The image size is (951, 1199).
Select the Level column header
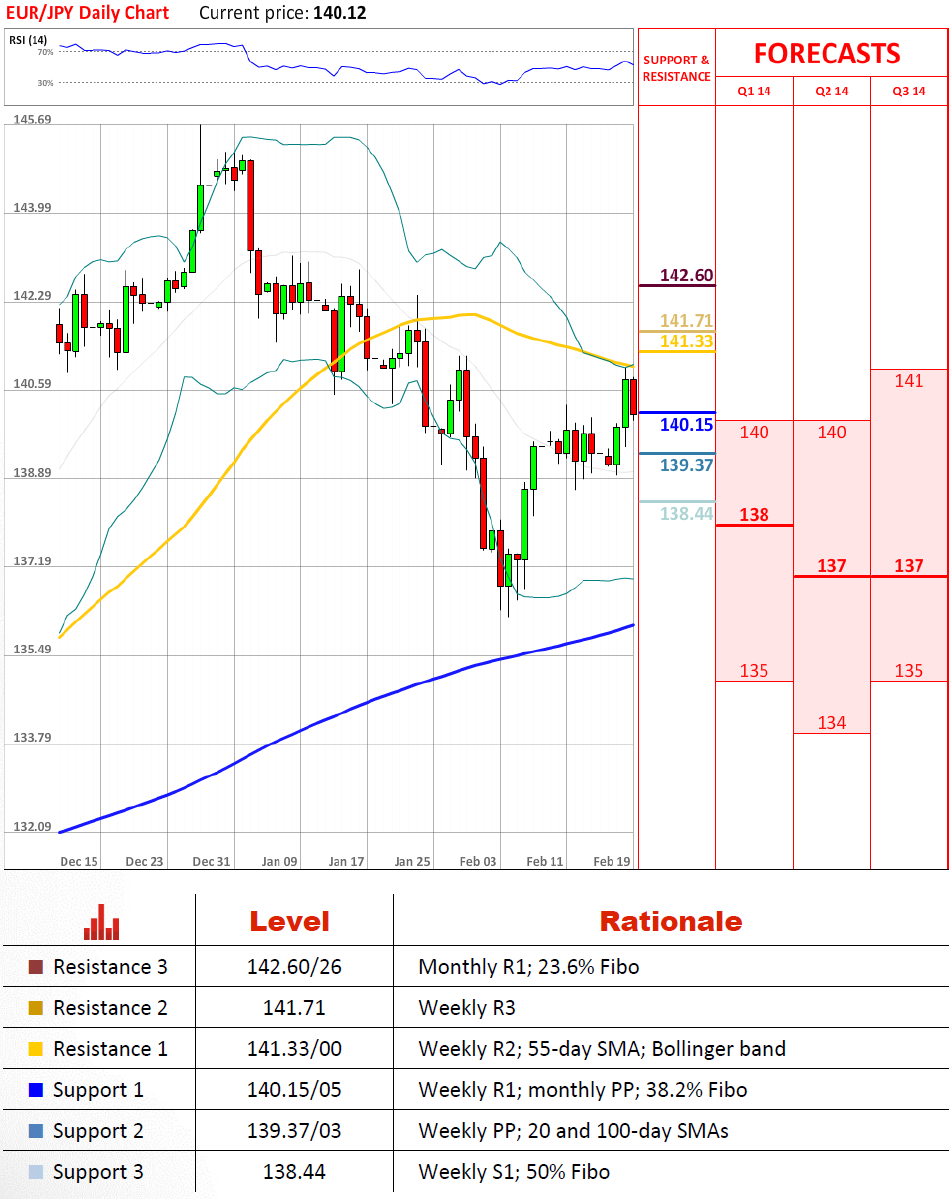point(289,921)
